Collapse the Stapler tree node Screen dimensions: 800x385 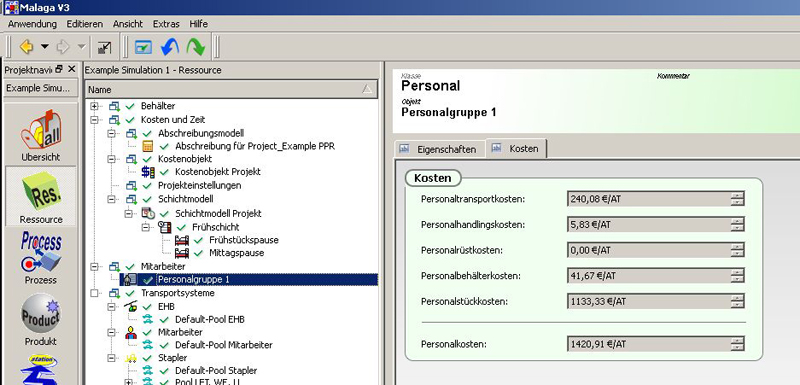[111, 358]
